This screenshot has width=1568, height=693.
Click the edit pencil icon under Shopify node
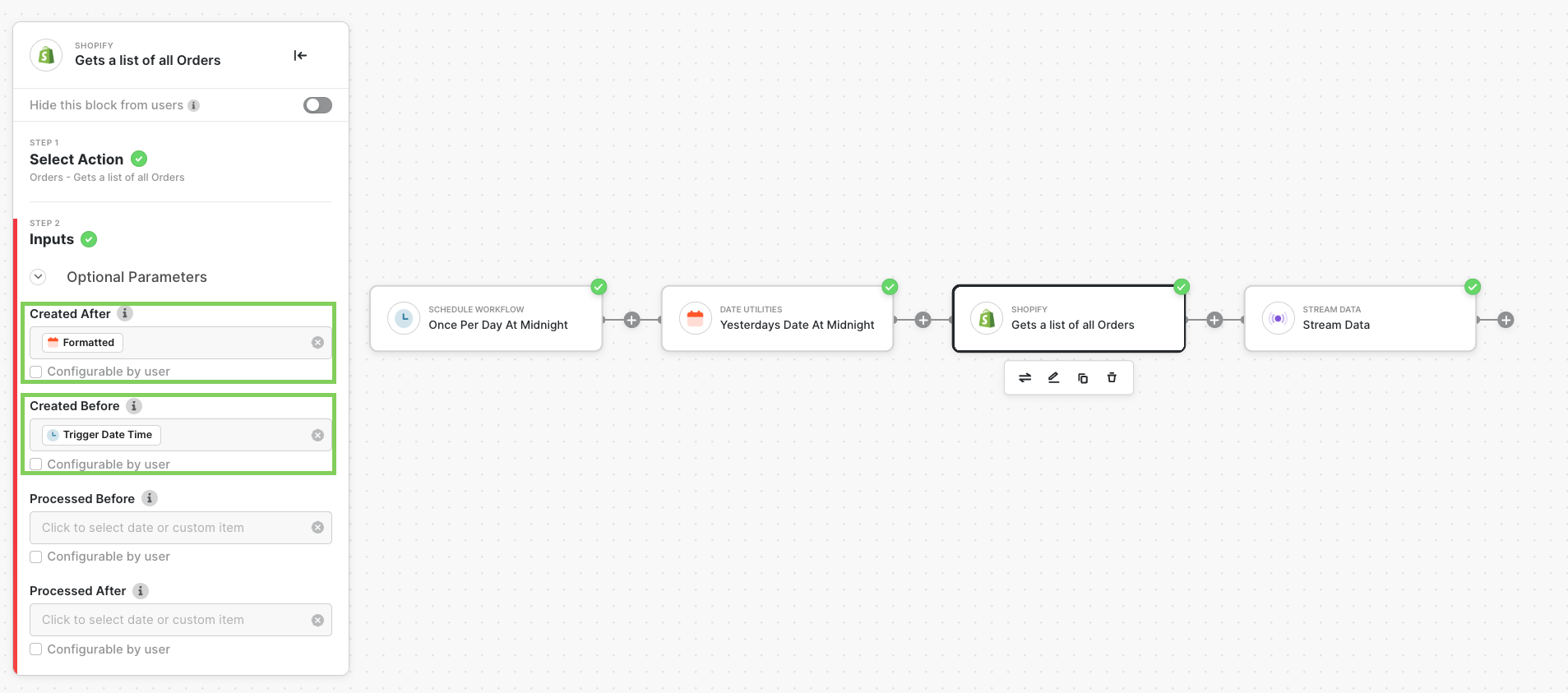pos(1053,378)
